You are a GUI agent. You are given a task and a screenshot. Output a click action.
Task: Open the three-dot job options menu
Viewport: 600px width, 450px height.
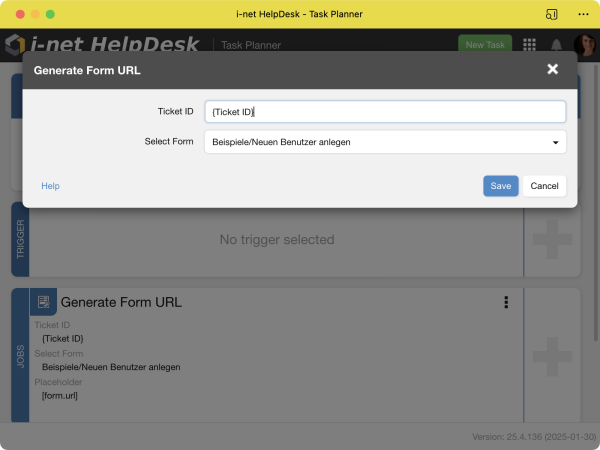pos(506,303)
